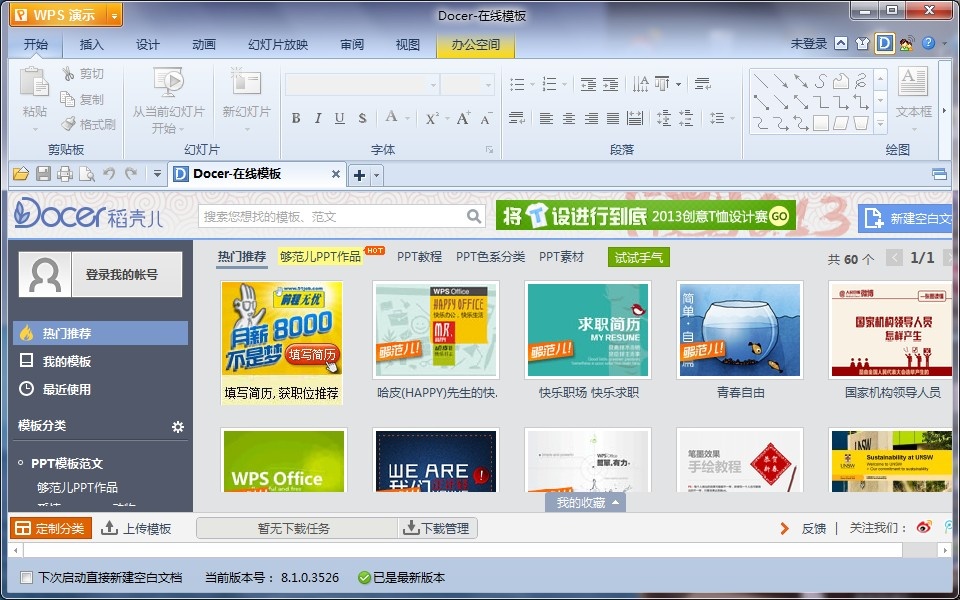
Task: Click the Print icon above the tab bar
Action: pos(65,174)
